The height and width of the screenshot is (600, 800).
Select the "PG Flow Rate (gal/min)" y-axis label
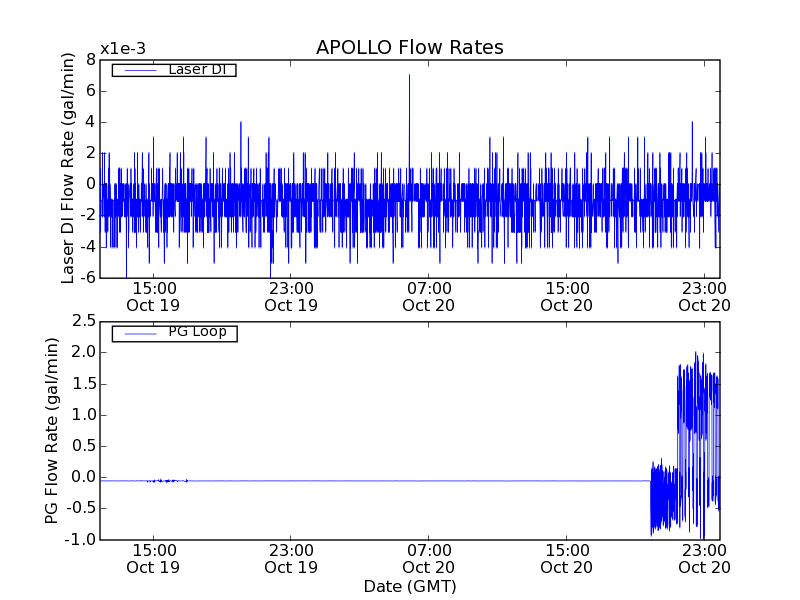click(x=51, y=430)
